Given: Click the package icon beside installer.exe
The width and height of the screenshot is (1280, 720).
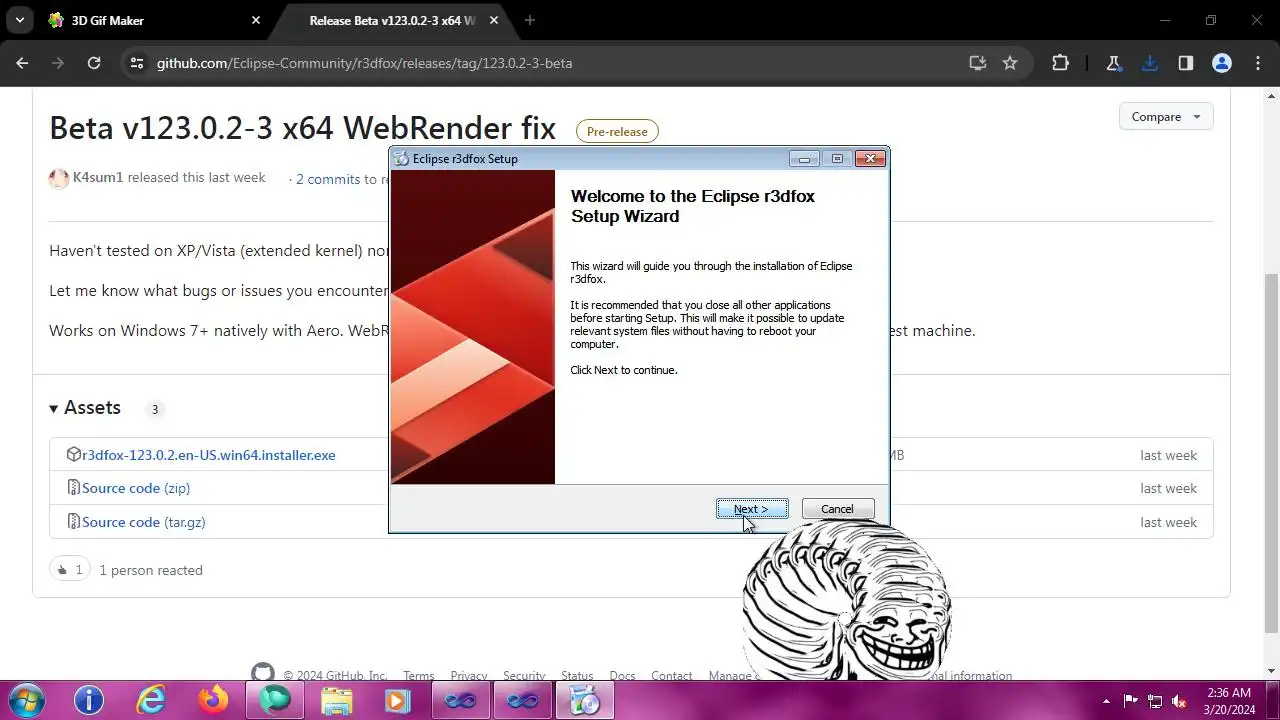Looking at the screenshot, I should [x=73, y=454].
